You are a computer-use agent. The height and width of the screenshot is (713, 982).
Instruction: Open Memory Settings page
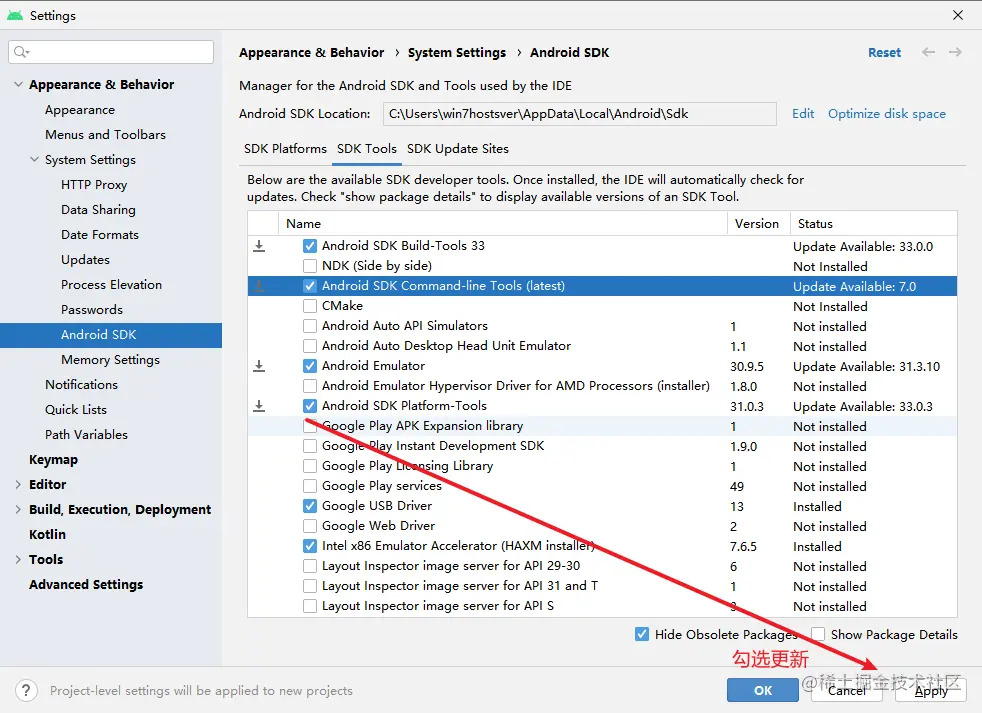coord(110,360)
